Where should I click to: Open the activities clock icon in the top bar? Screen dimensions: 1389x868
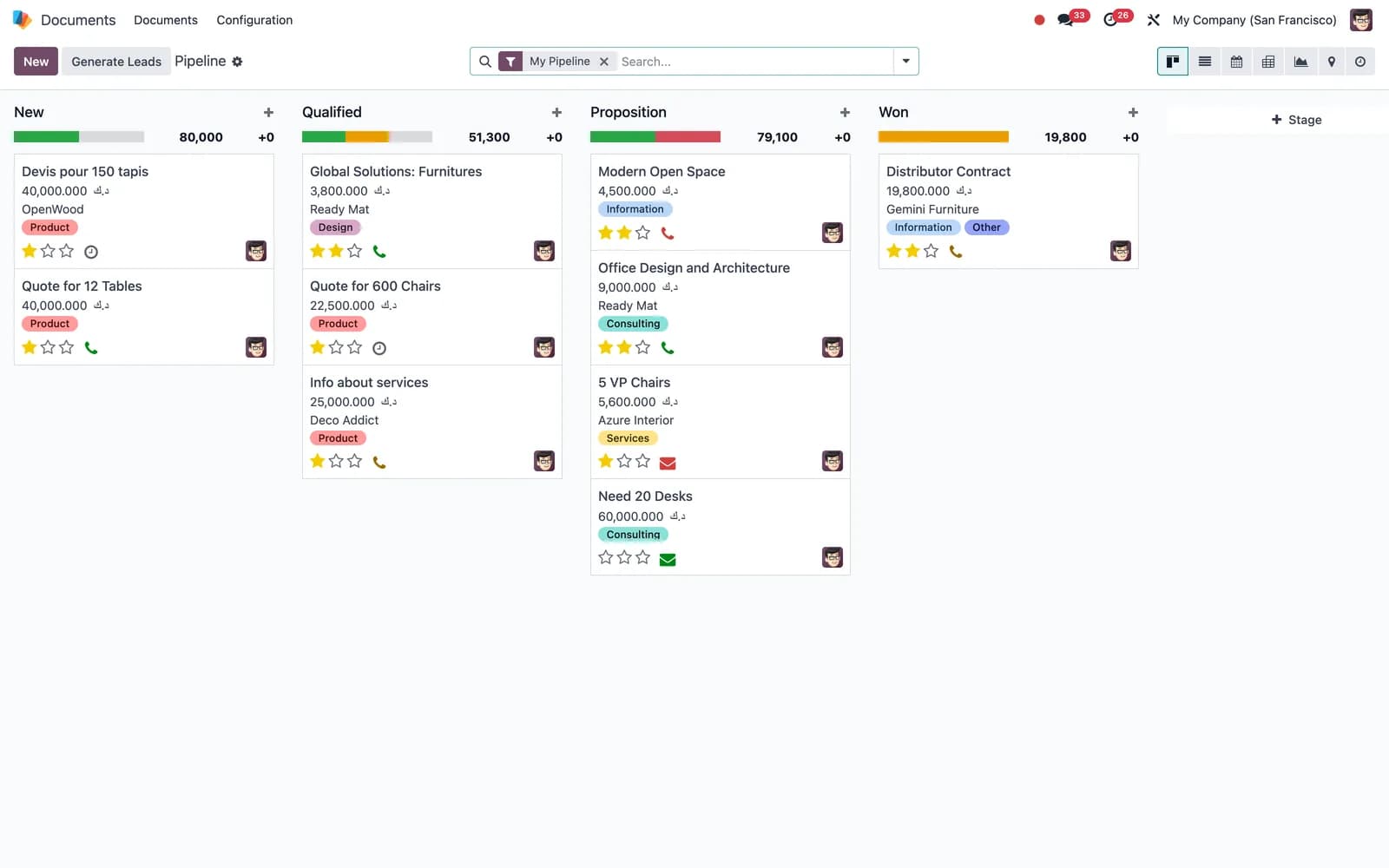(1110, 20)
